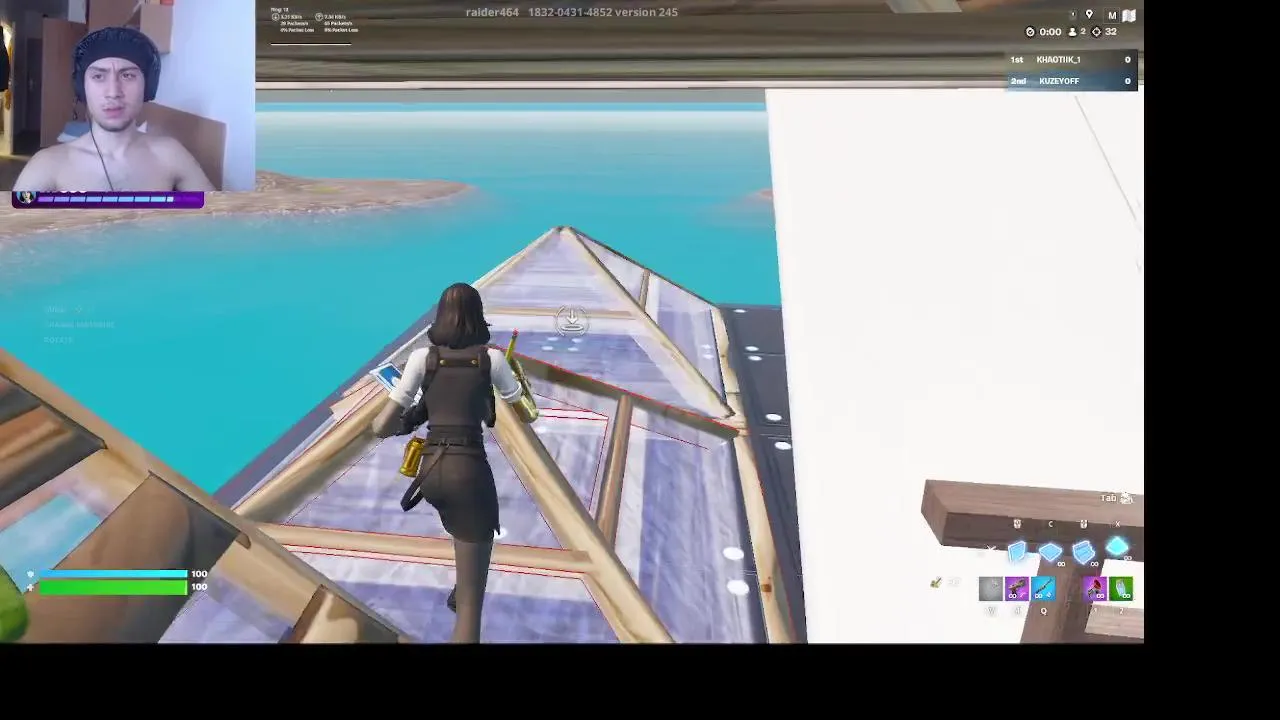1280x720 pixels.
Task: Click the raider464 island code text
Action: point(572,12)
